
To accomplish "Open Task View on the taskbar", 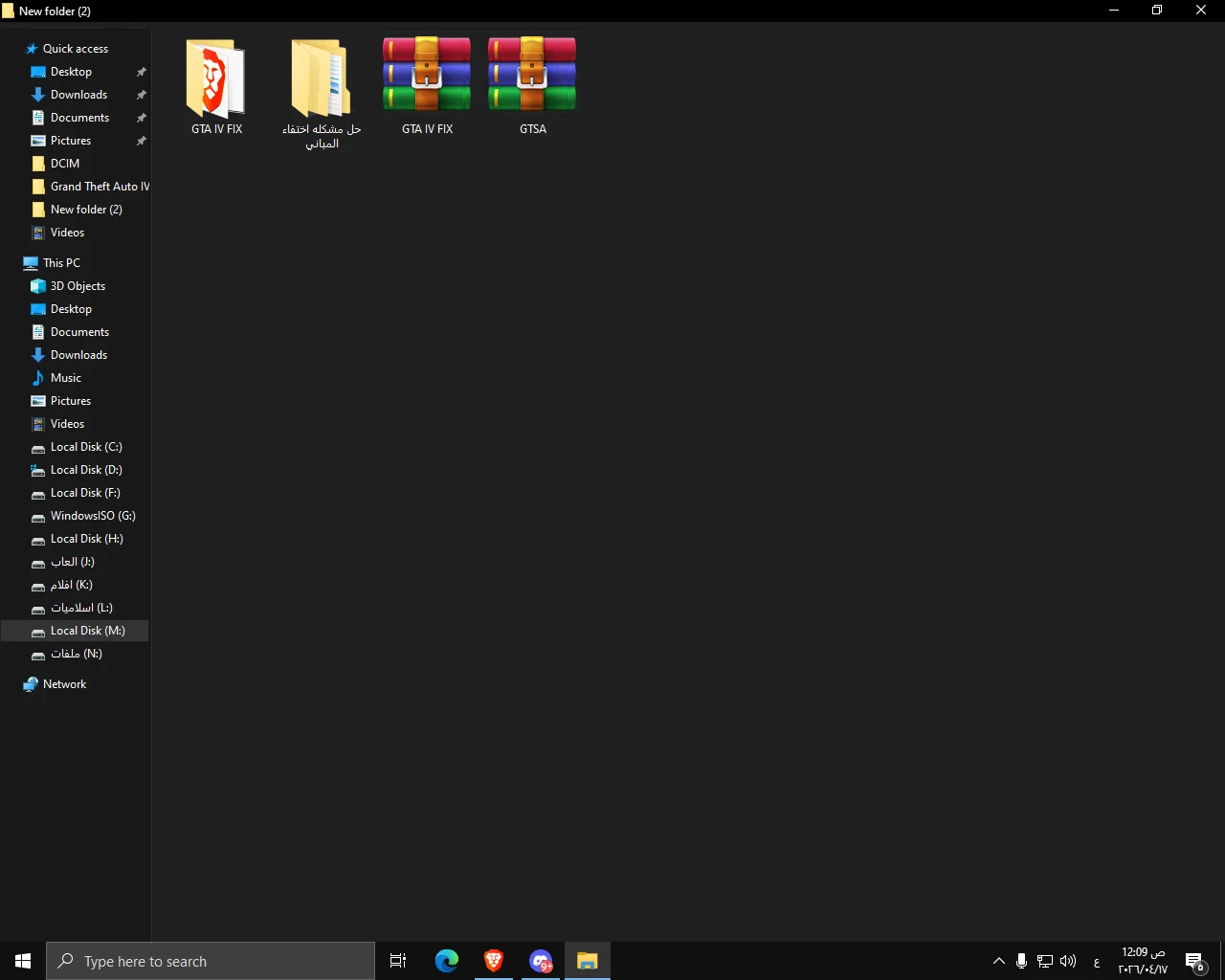I will tap(398, 961).
